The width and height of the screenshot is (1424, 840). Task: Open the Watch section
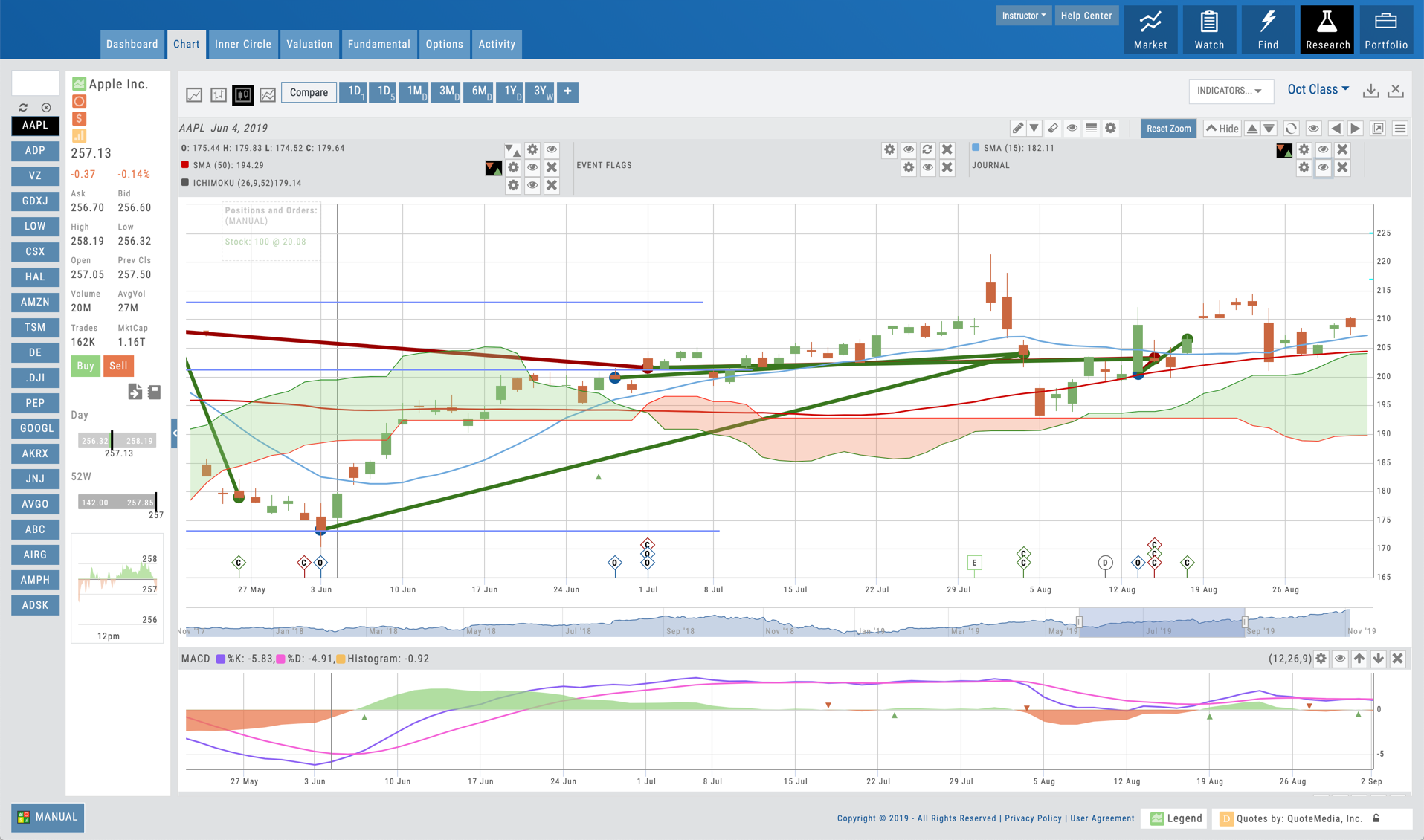(1209, 30)
